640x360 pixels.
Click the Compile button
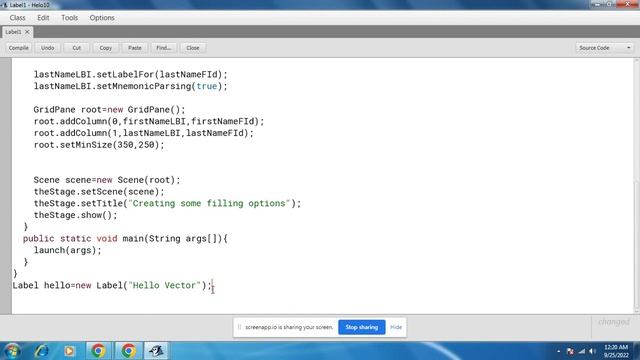coord(19,48)
